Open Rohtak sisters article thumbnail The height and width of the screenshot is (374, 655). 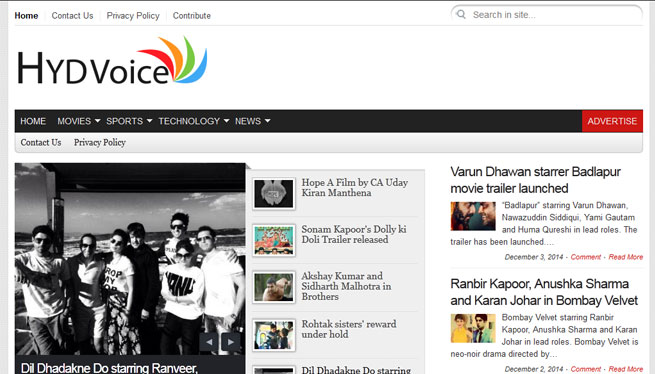click(x=274, y=335)
